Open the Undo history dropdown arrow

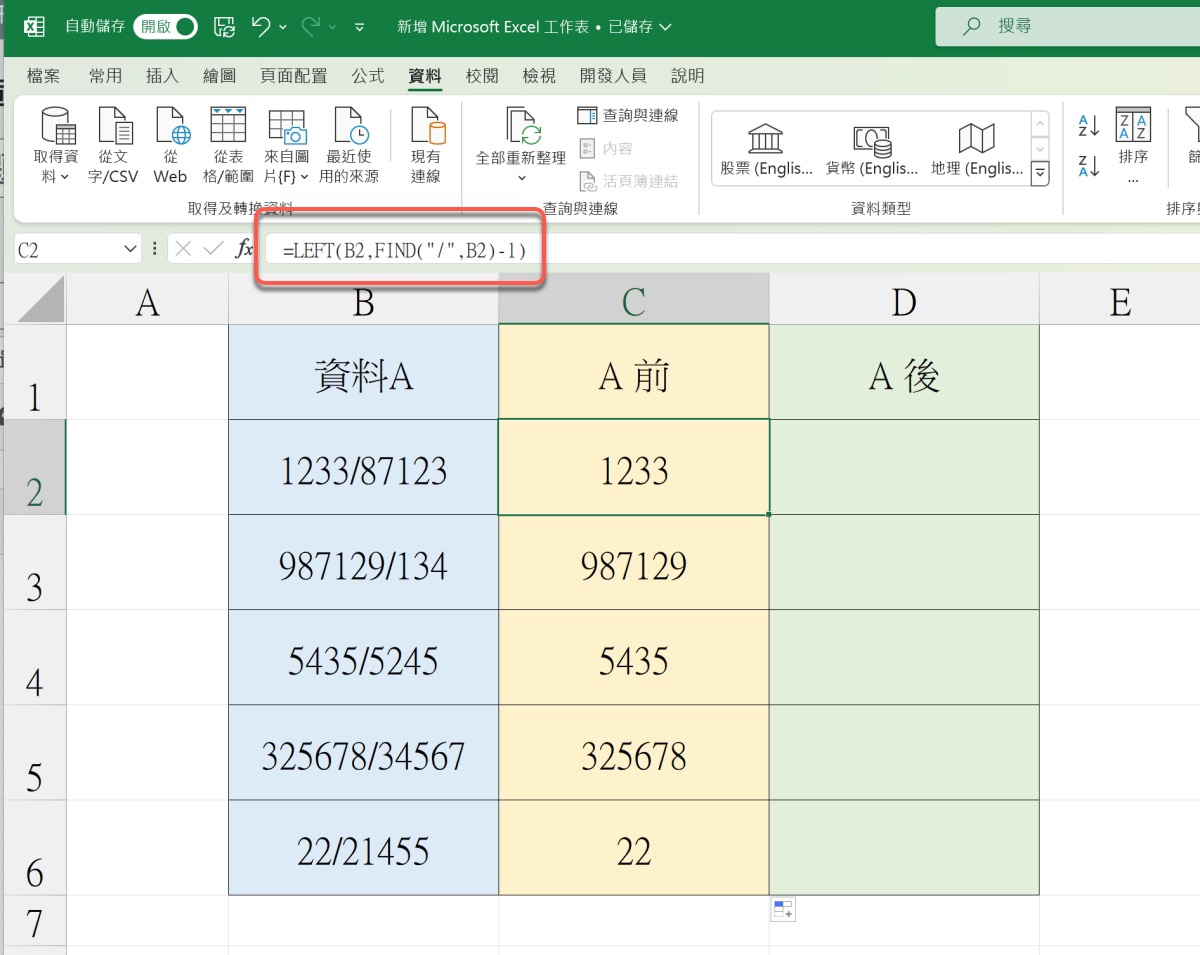click(x=284, y=27)
